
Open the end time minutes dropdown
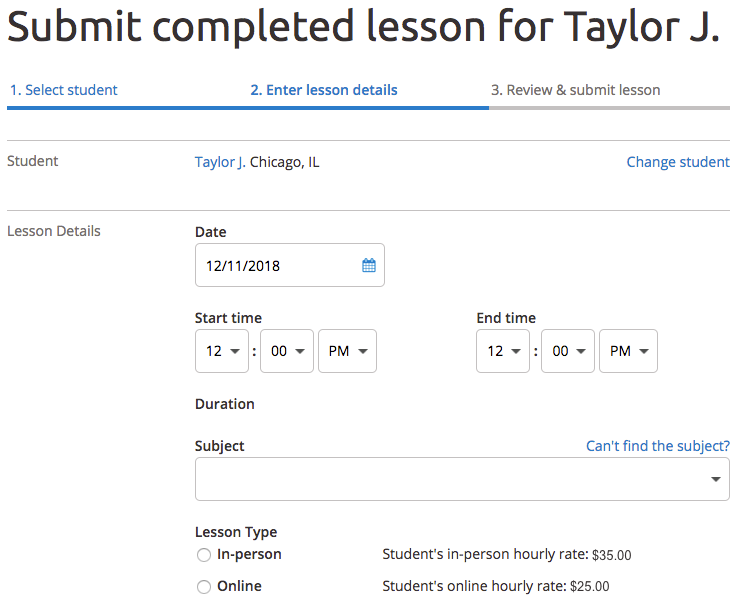point(567,352)
